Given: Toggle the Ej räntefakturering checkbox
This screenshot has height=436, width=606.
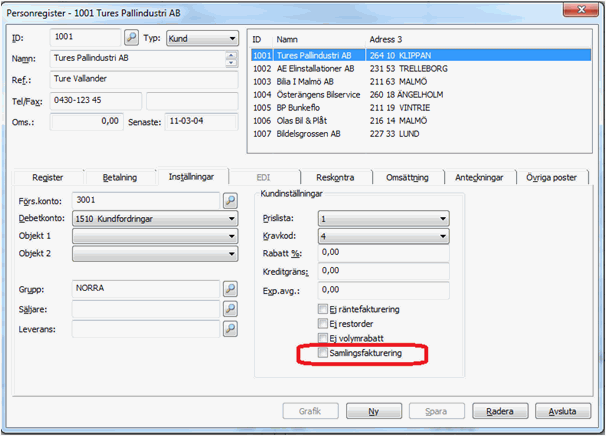Looking at the screenshot, I should 322,309.
